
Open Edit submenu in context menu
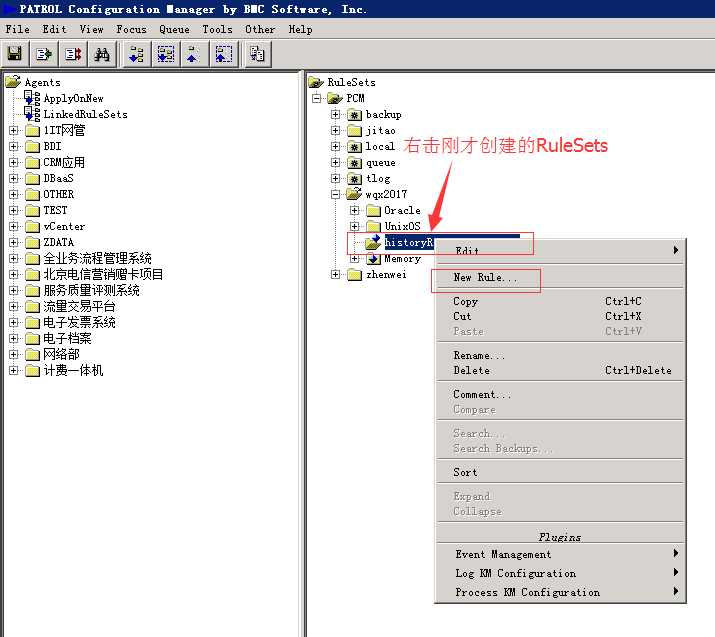click(x=560, y=250)
